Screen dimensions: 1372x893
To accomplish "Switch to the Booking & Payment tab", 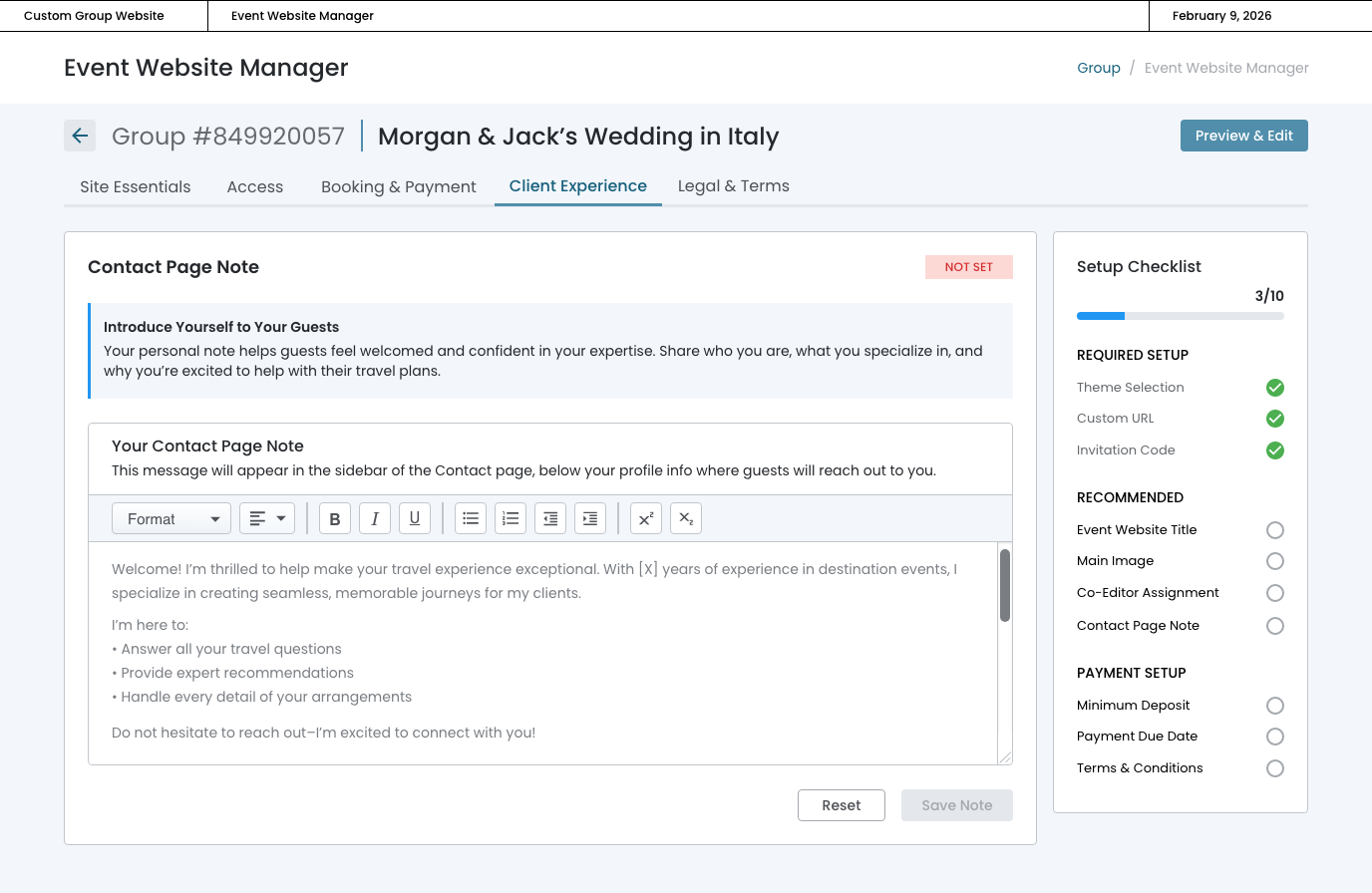I will pyautogui.click(x=398, y=186).
